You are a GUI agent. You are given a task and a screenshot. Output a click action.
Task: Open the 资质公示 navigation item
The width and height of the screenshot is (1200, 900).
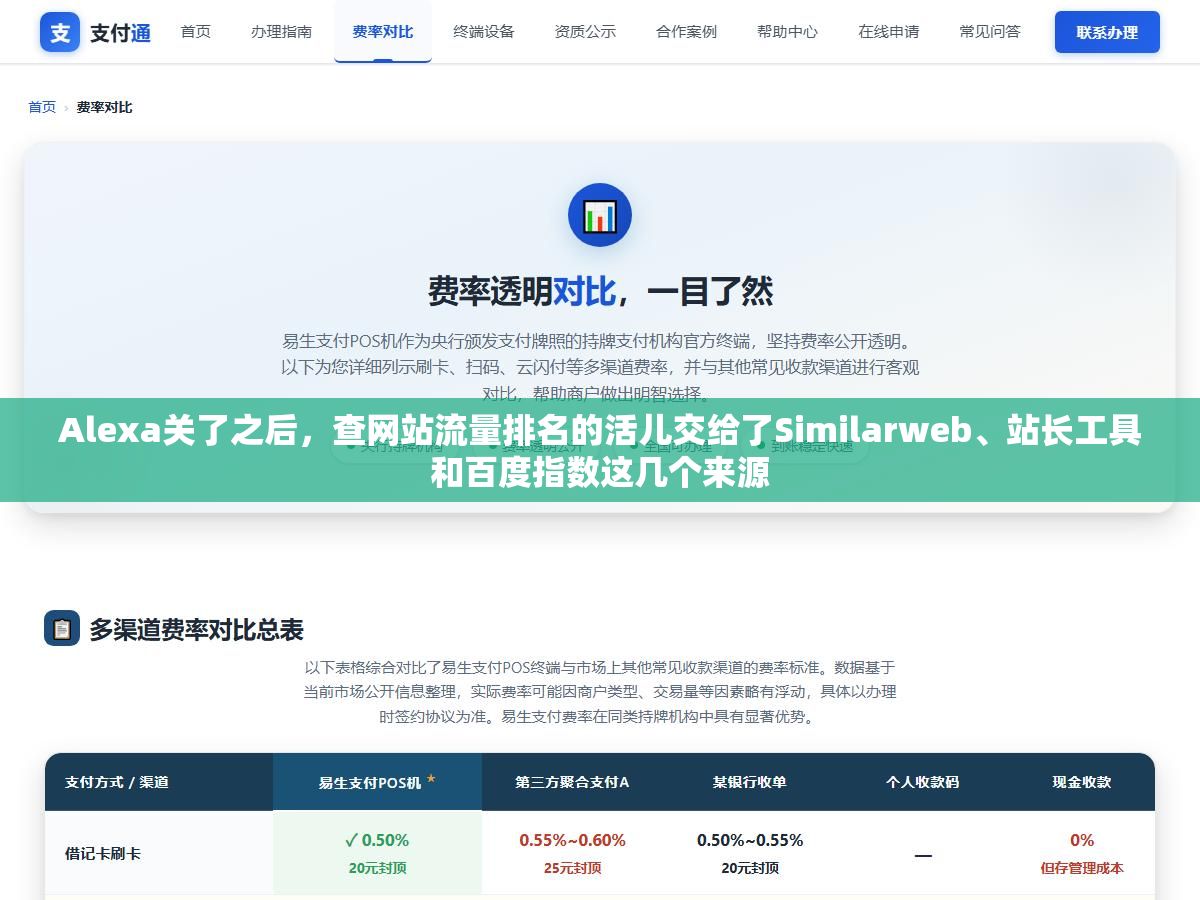[585, 31]
